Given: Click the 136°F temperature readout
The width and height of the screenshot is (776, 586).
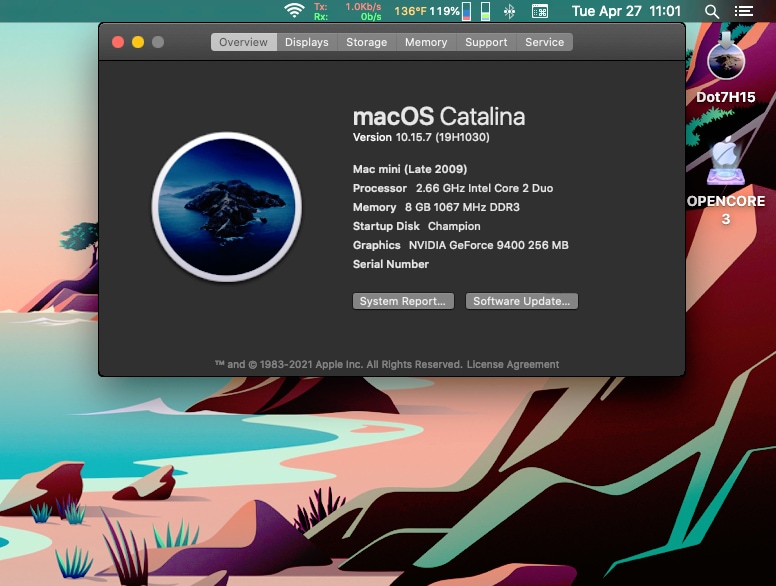Looking at the screenshot, I should (410, 11).
